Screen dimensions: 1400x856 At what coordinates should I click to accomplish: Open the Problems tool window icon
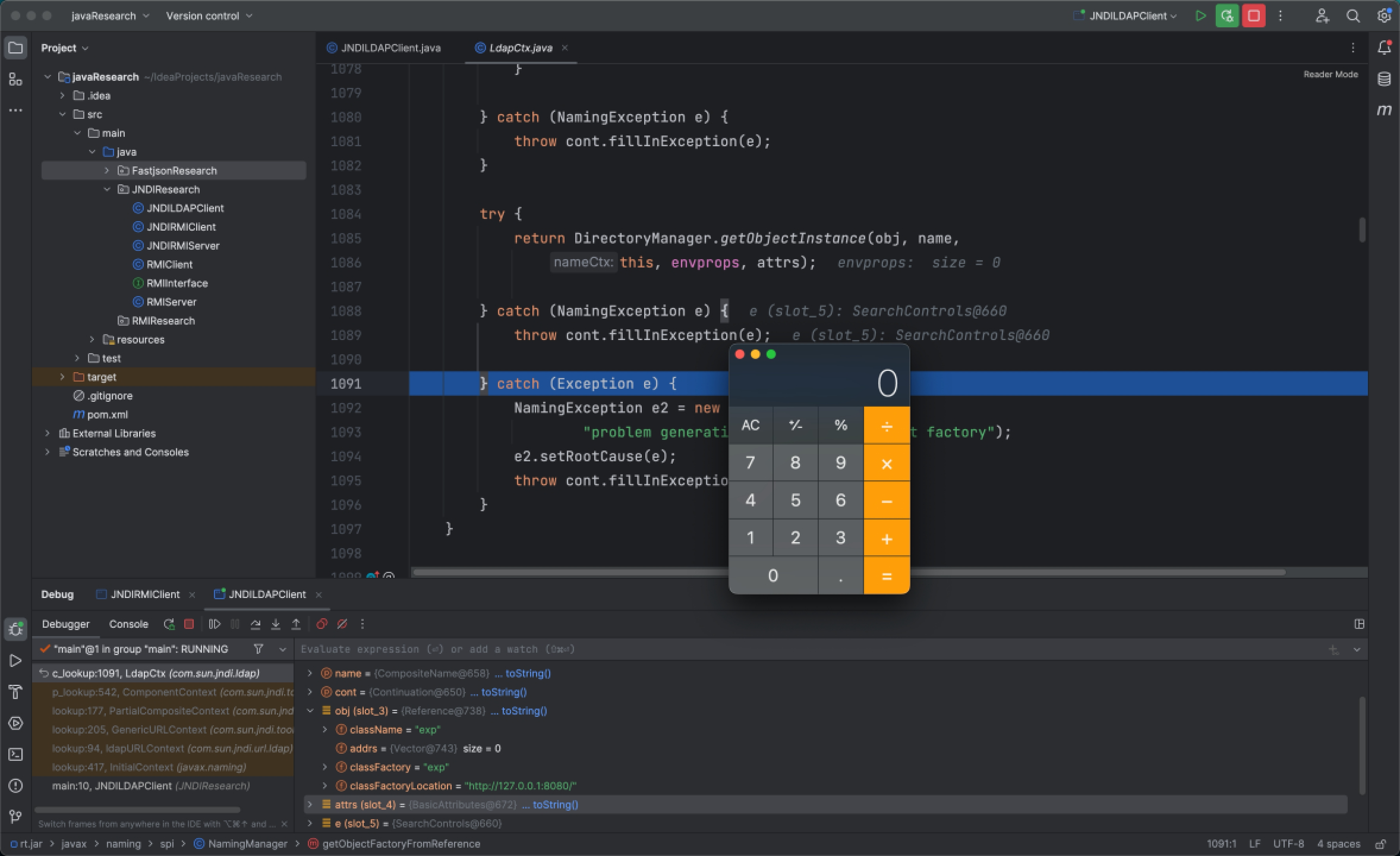click(15, 786)
